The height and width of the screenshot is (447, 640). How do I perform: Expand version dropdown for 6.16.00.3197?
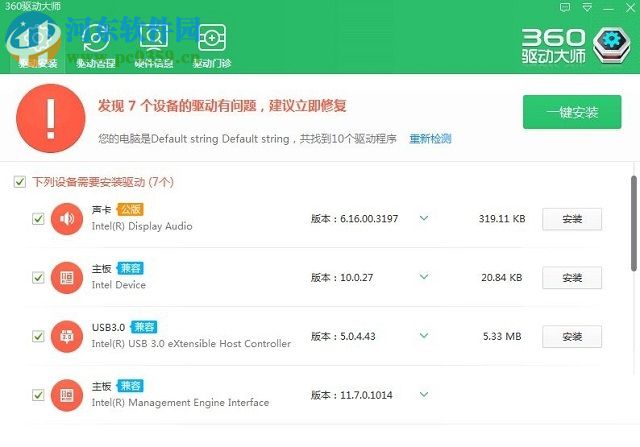424,218
